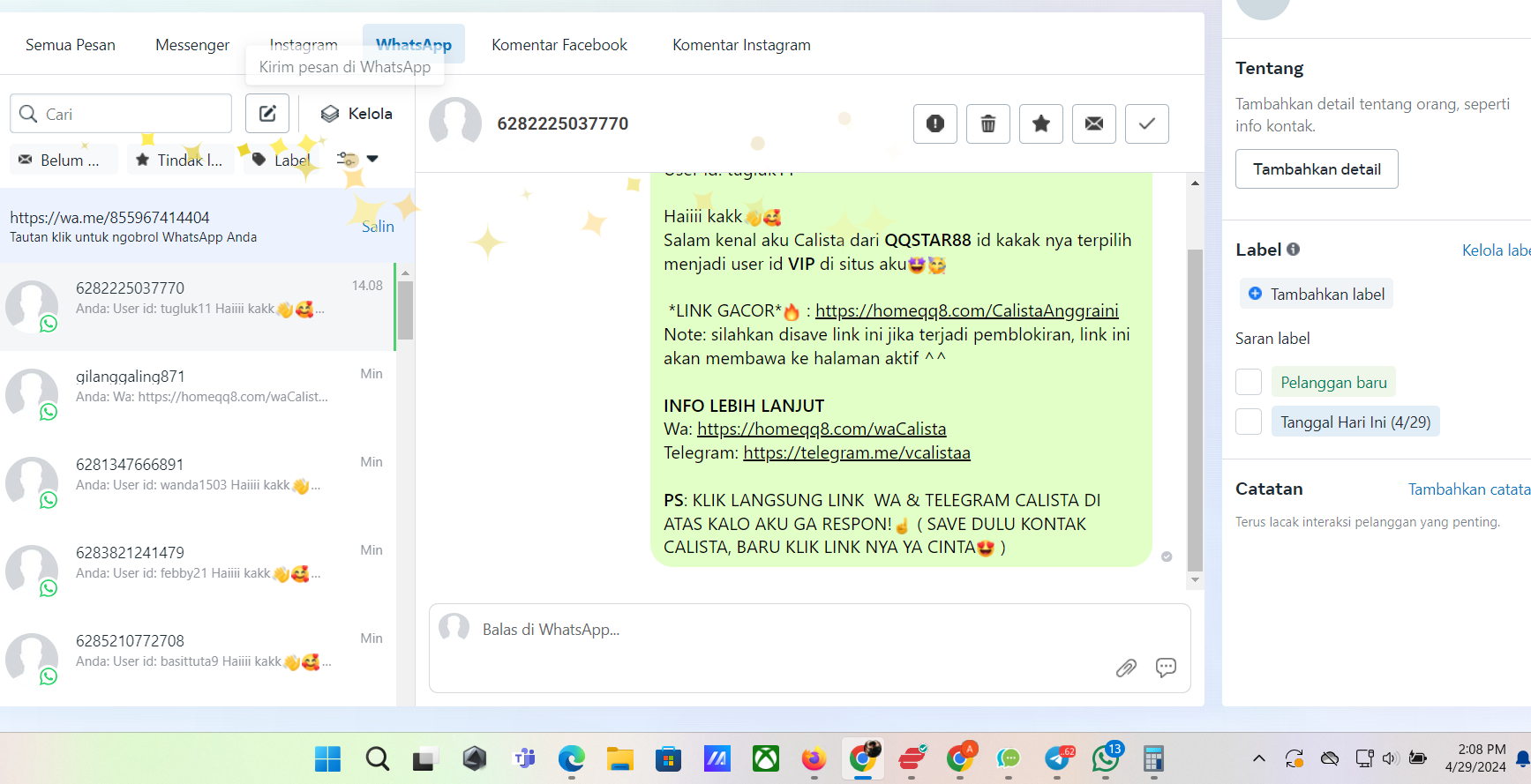Delete conversation using trash icon
This screenshot has width=1531, height=784.
(x=988, y=123)
